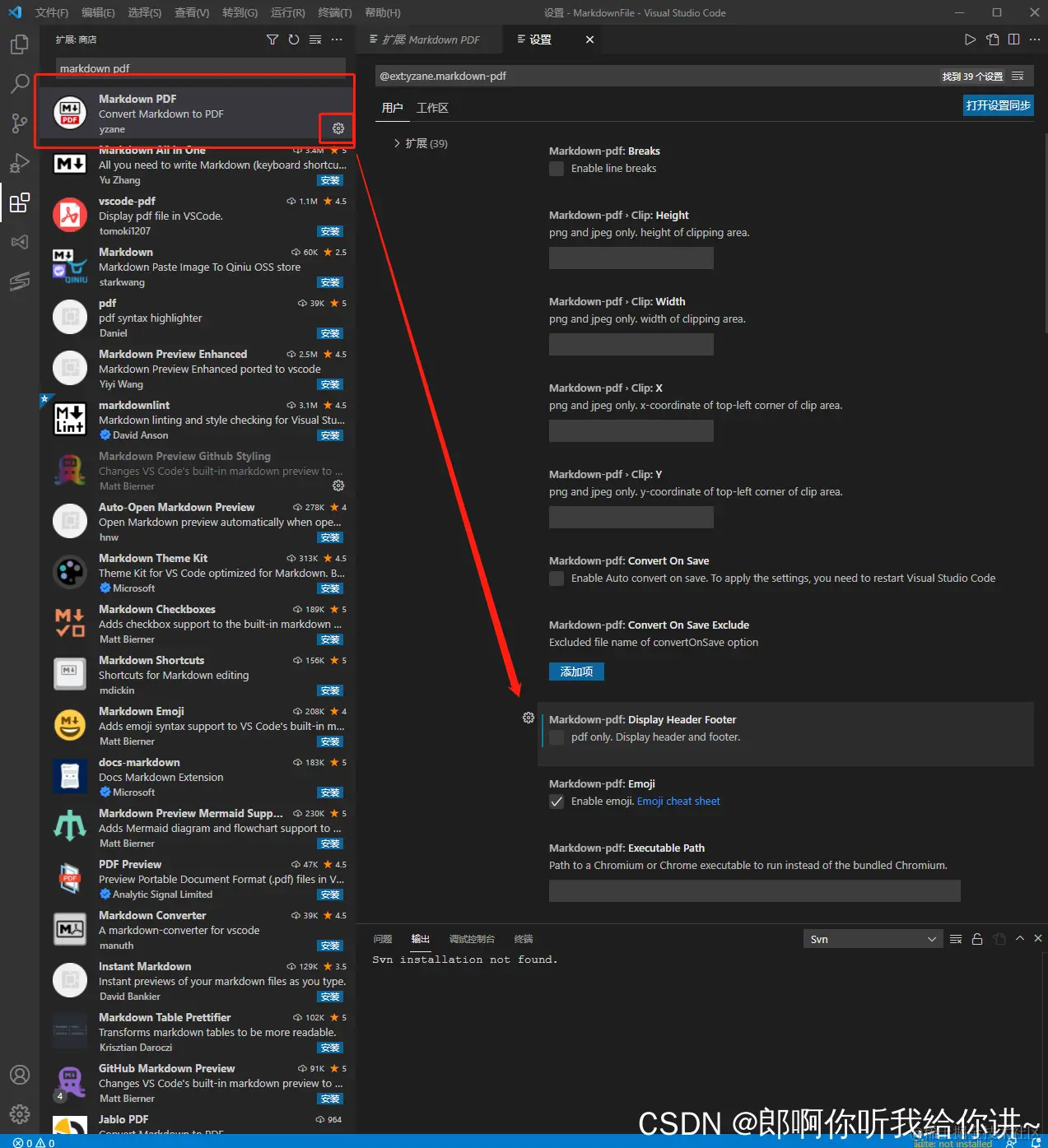Switch to the 终端 panel tab

coord(524,939)
